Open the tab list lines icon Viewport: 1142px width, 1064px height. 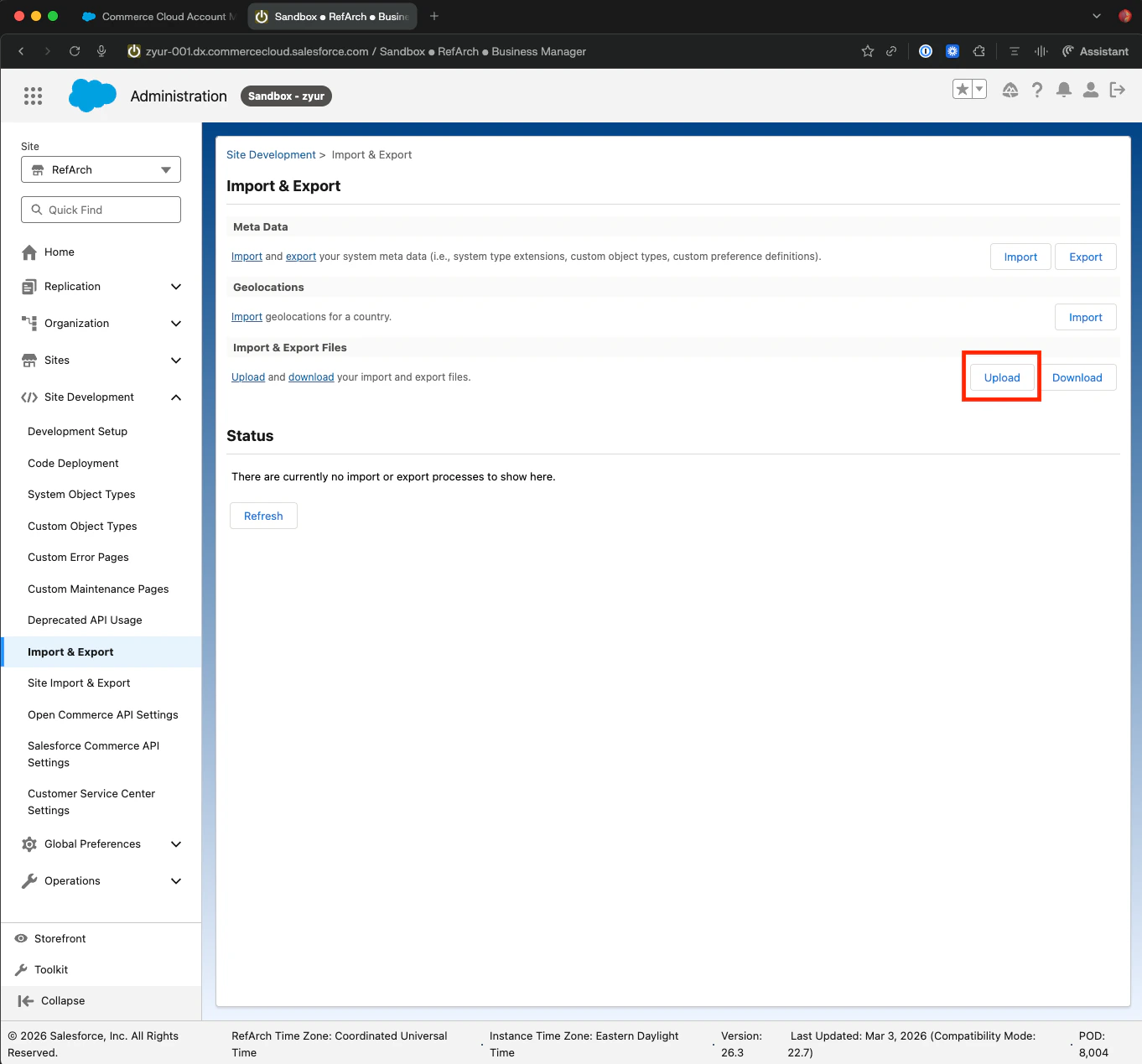1015,51
